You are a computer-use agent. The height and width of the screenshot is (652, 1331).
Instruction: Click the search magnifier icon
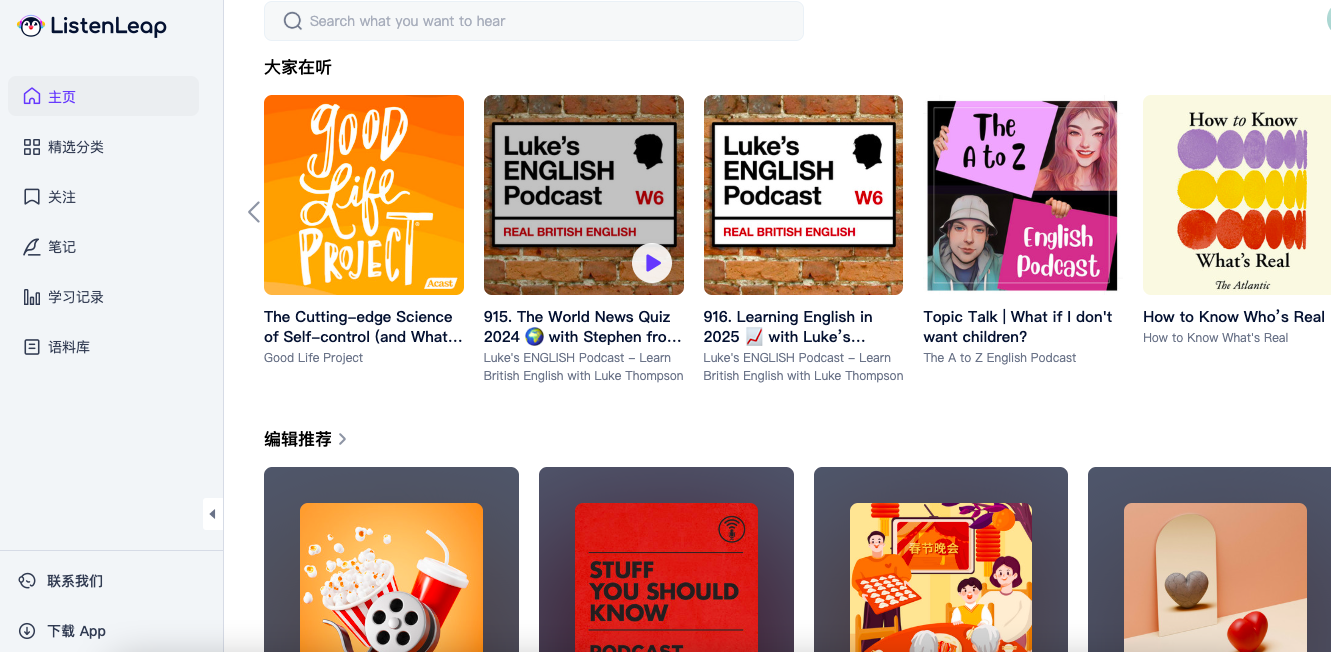pyautogui.click(x=293, y=21)
